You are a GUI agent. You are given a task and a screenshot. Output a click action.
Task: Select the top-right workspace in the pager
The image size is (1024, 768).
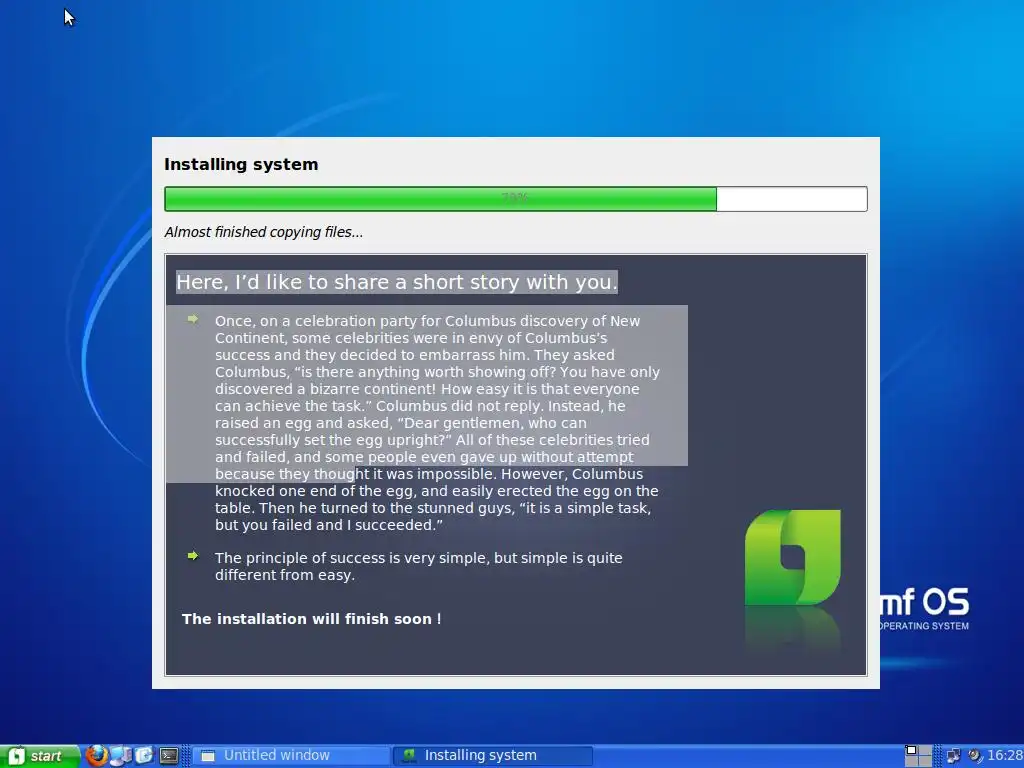[925, 750]
